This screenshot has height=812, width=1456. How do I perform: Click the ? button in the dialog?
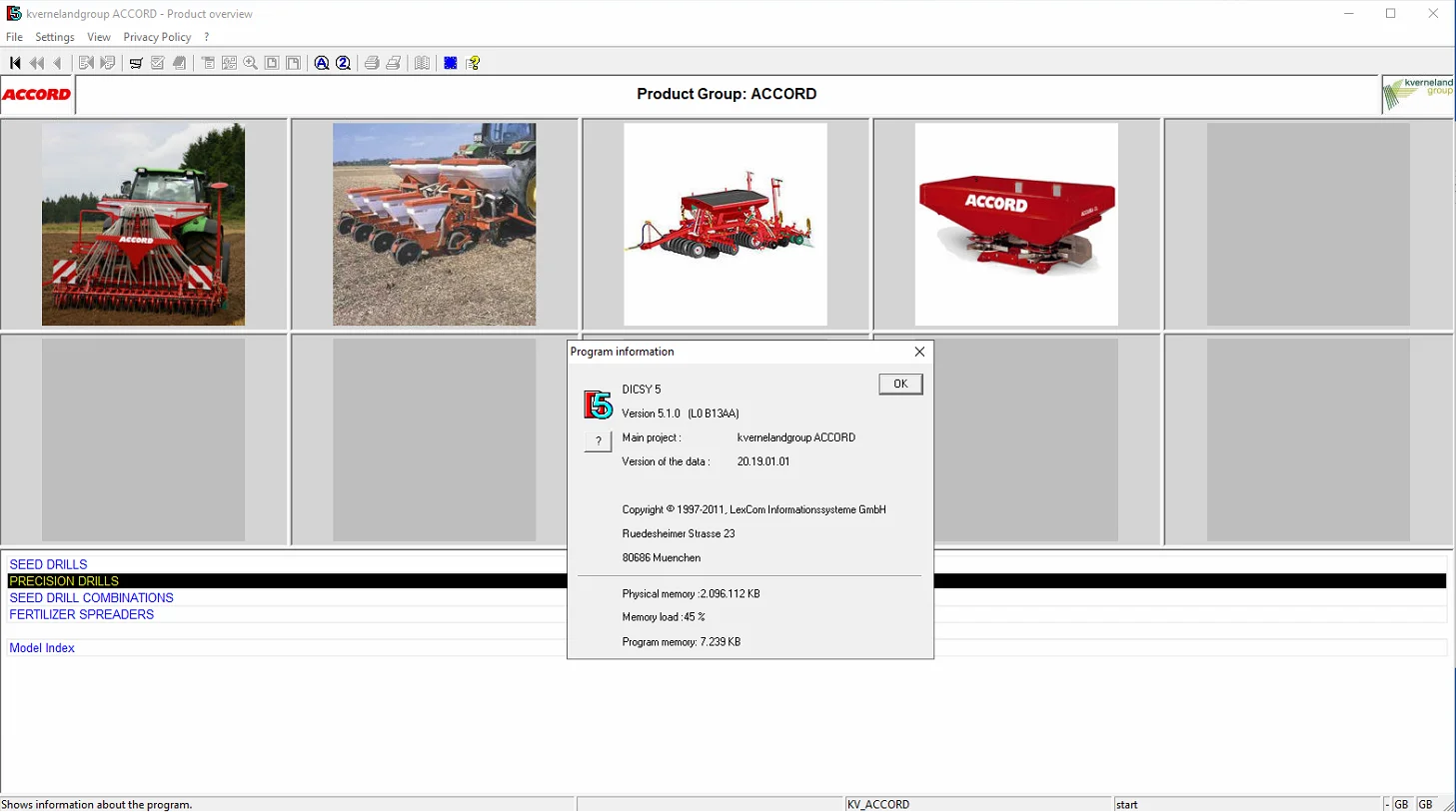[x=598, y=440]
